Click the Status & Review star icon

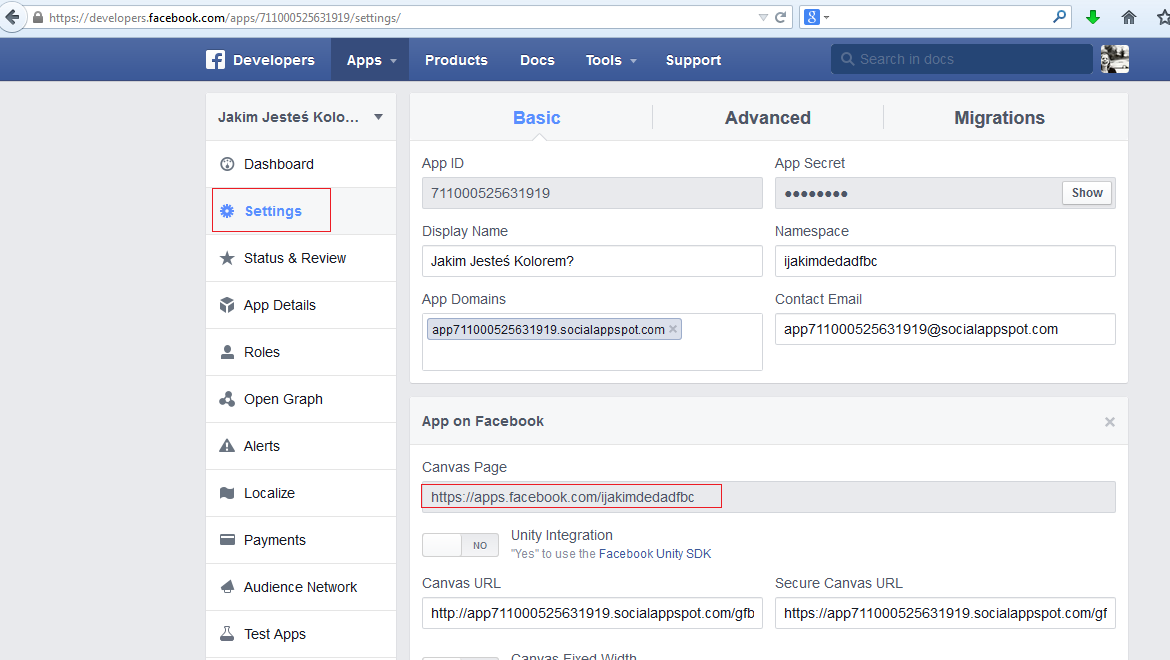[x=228, y=258]
